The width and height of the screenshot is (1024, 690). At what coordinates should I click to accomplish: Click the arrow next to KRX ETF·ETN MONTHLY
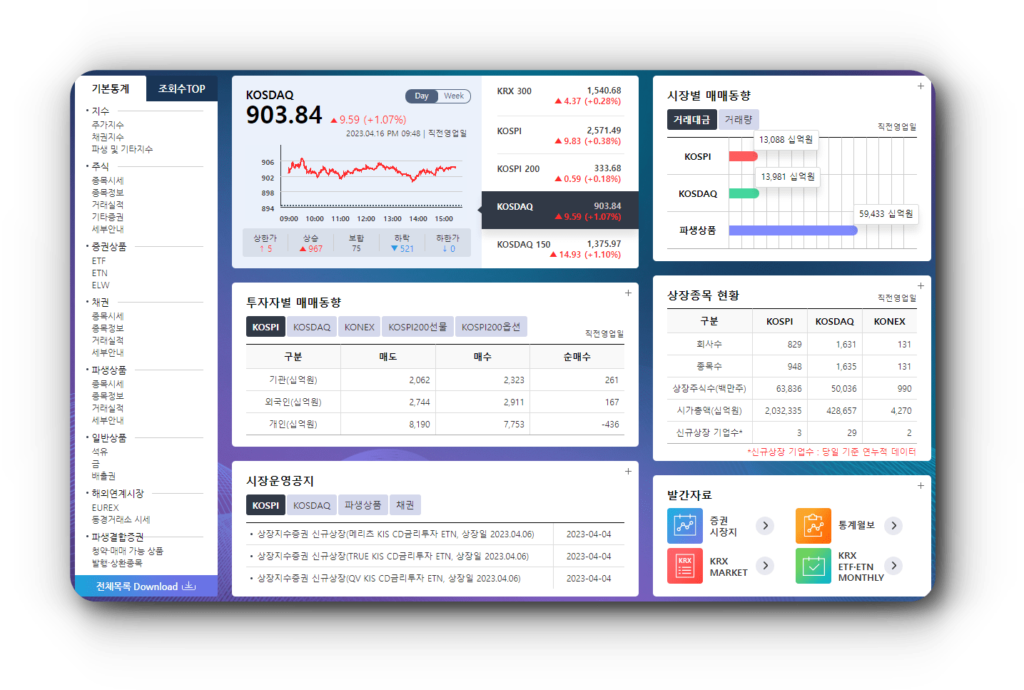click(894, 565)
